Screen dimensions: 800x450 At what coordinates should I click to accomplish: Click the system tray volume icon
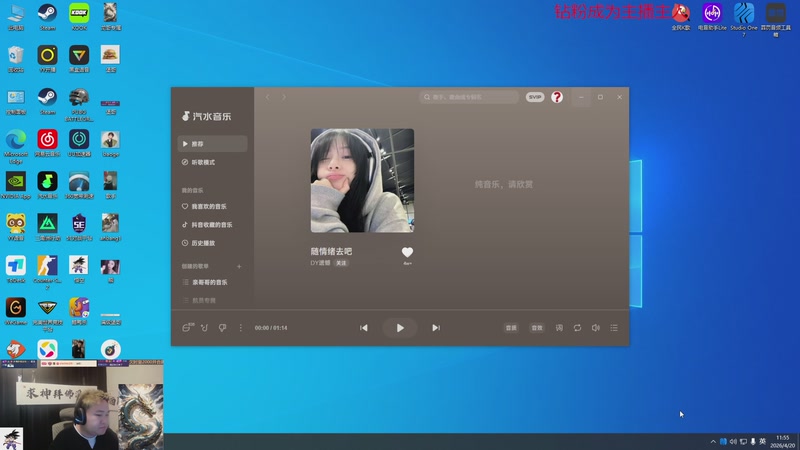click(x=733, y=441)
